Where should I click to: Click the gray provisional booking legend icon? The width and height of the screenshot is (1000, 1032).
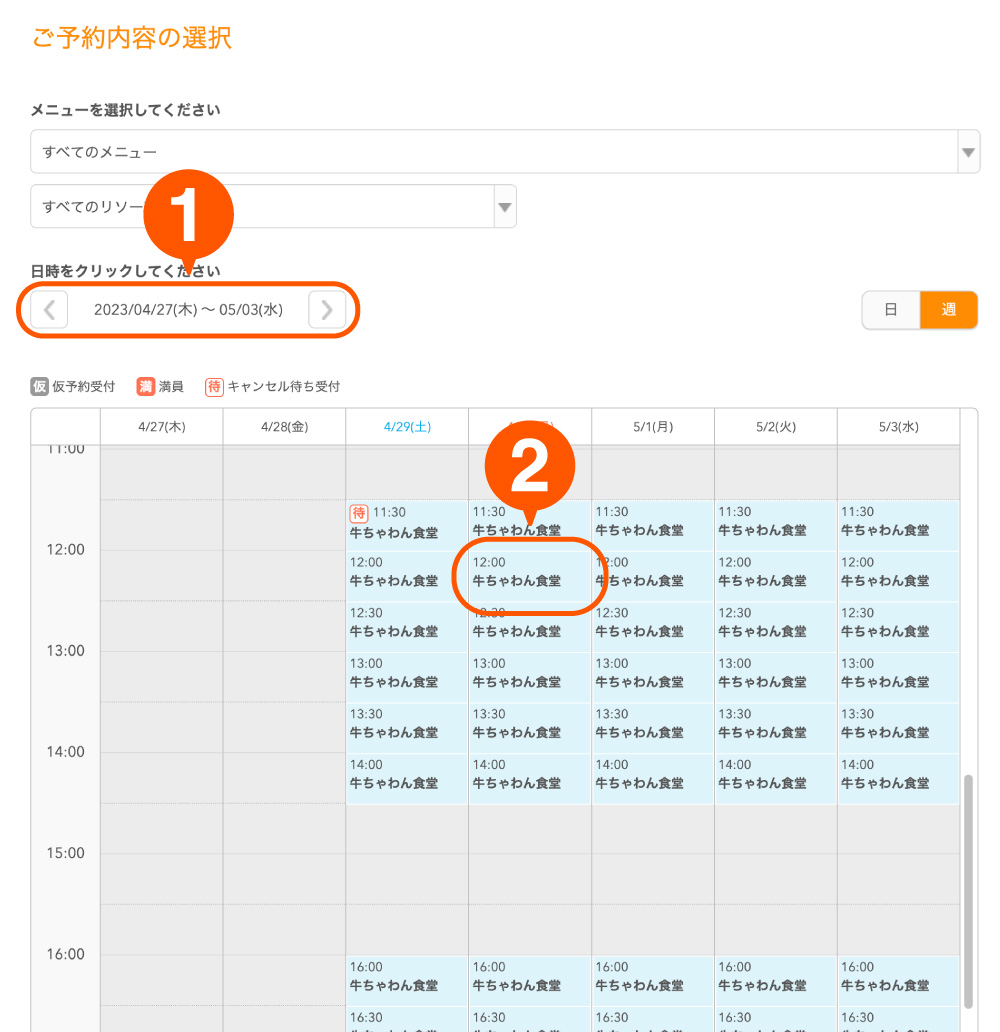pos(39,386)
